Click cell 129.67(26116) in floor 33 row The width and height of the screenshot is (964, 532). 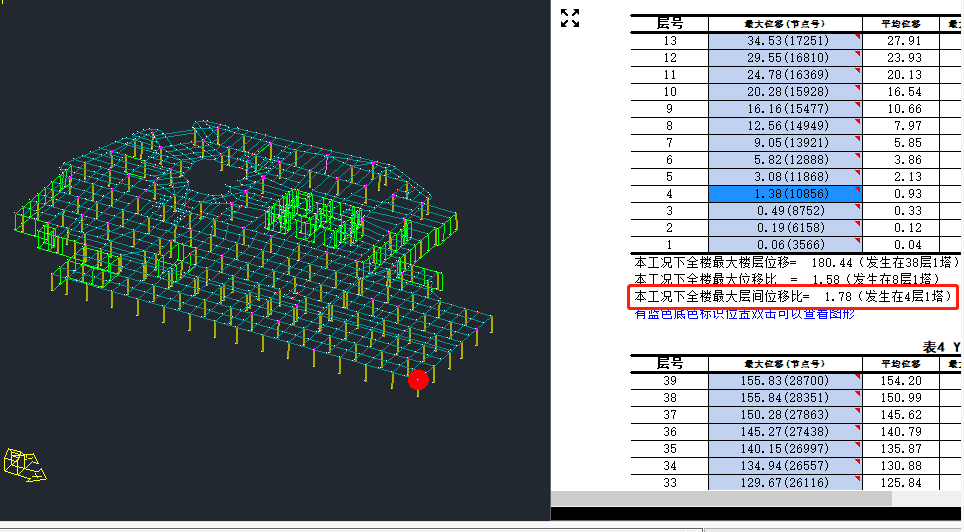point(784,482)
